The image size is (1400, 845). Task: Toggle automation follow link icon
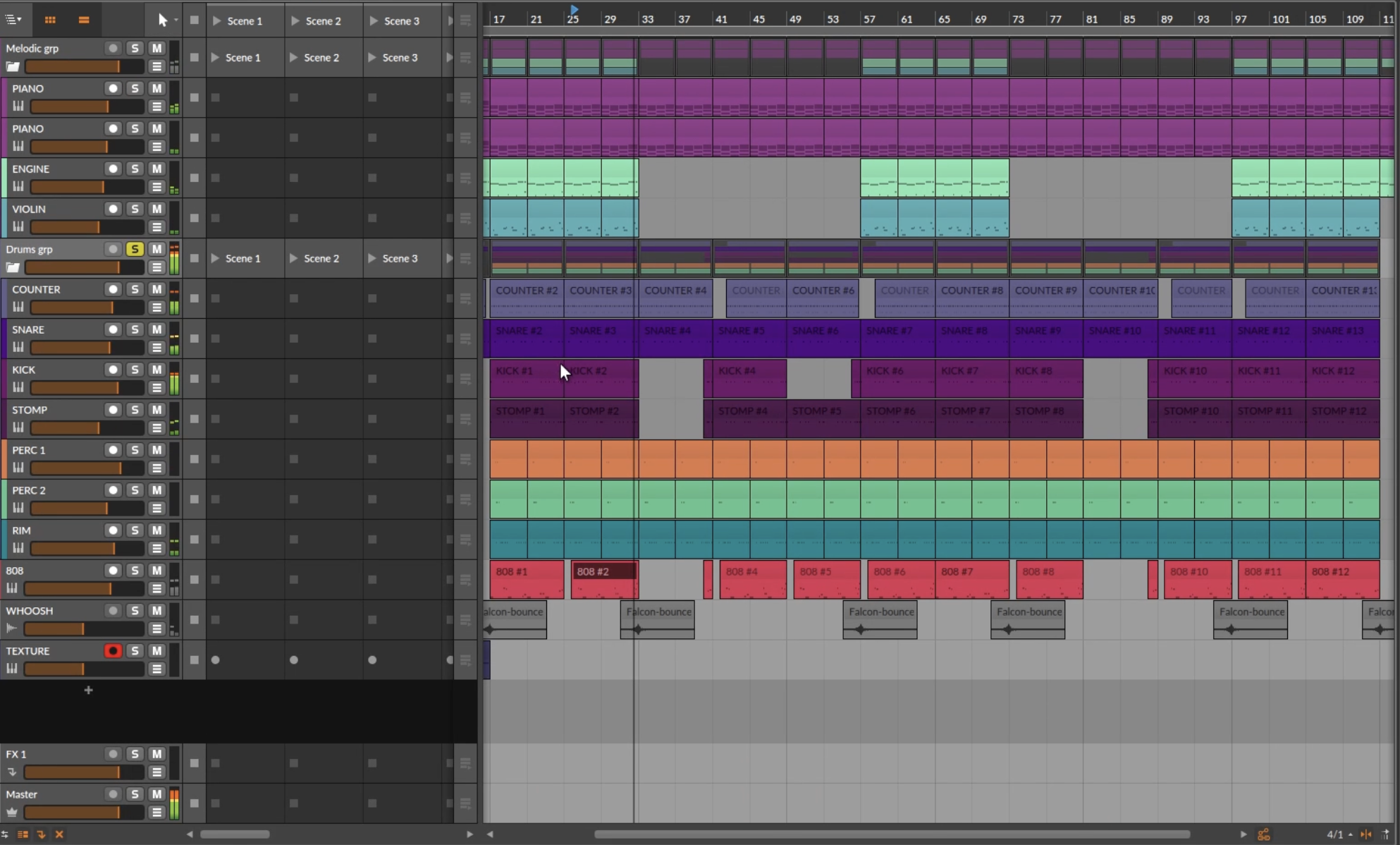tap(1264, 834)
